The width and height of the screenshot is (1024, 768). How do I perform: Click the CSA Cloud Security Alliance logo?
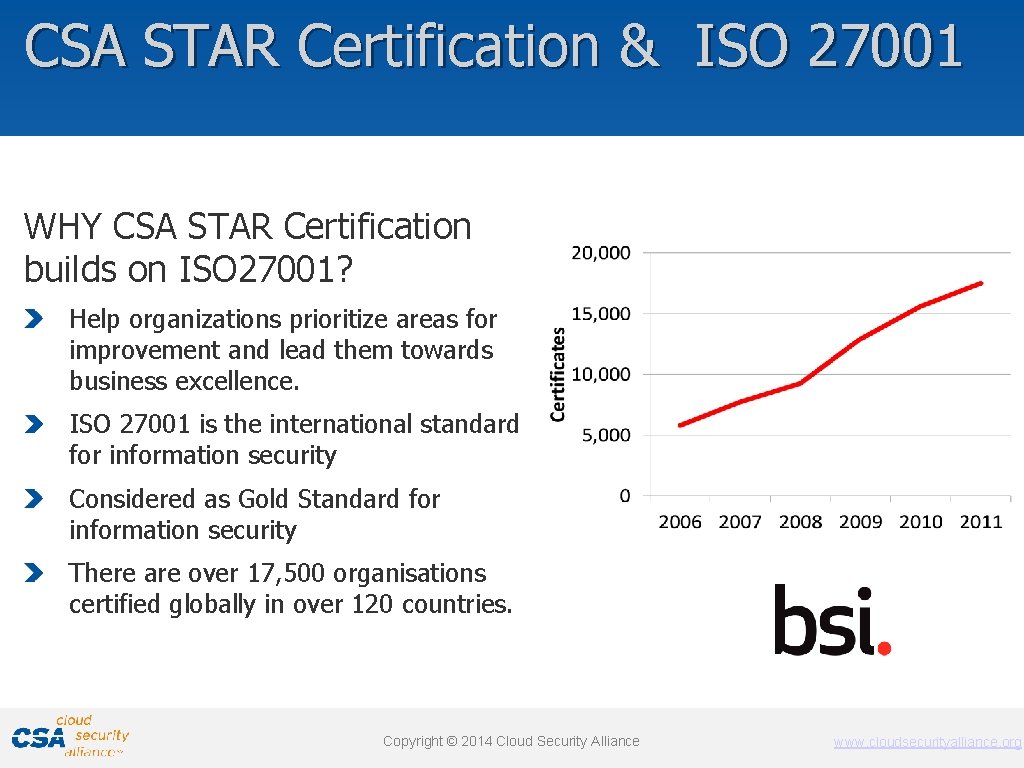click(65, 737)
